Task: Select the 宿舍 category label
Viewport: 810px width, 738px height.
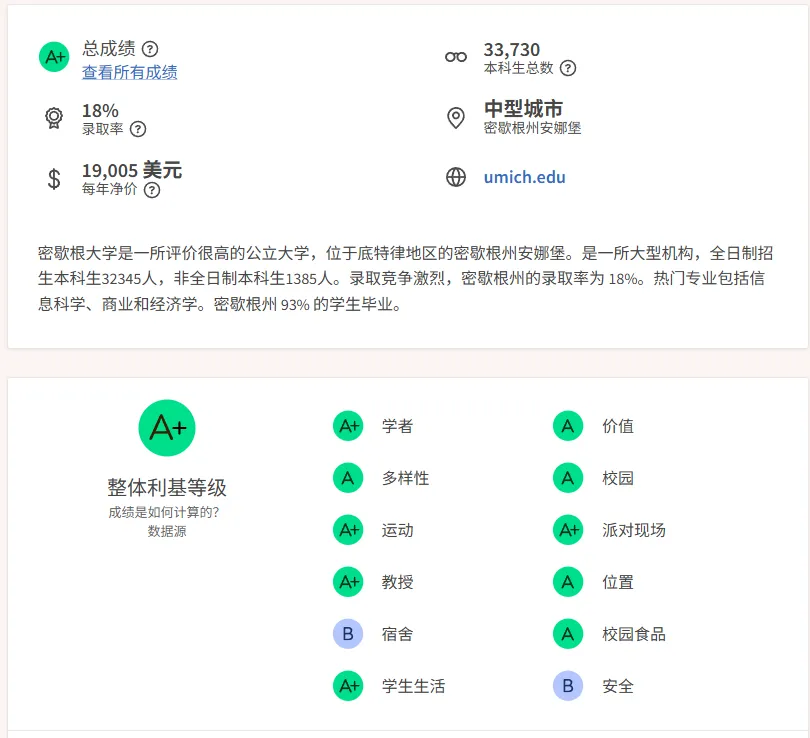Action: pyautogui.click(x=397, y=634)
